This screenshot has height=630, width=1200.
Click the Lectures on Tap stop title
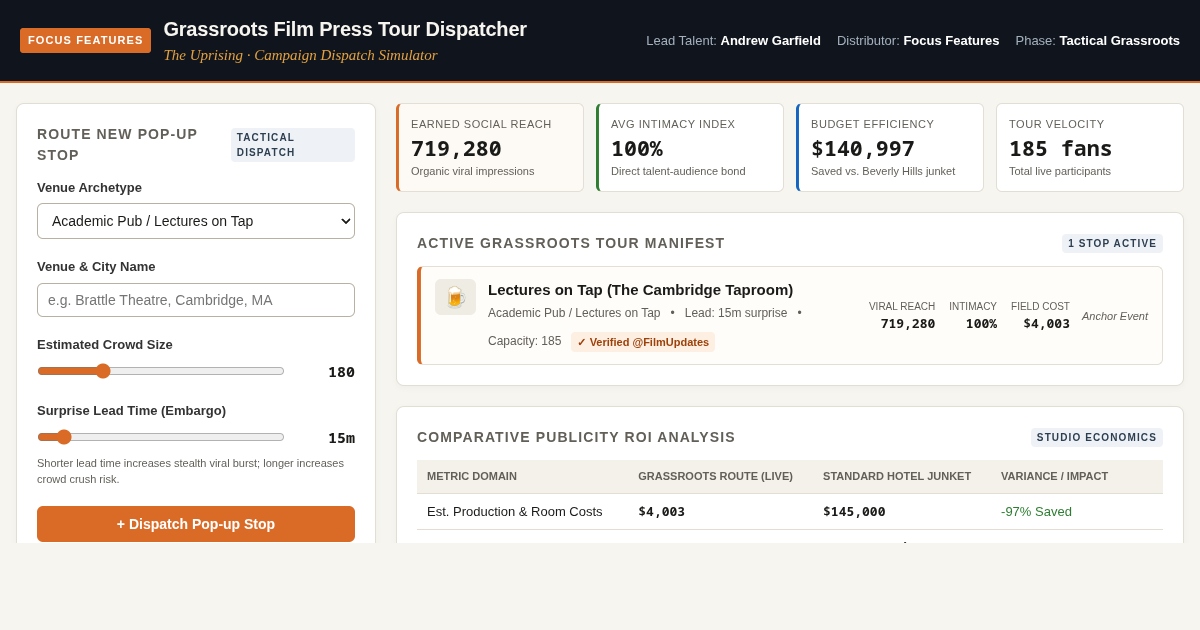[x=640, y=289]
